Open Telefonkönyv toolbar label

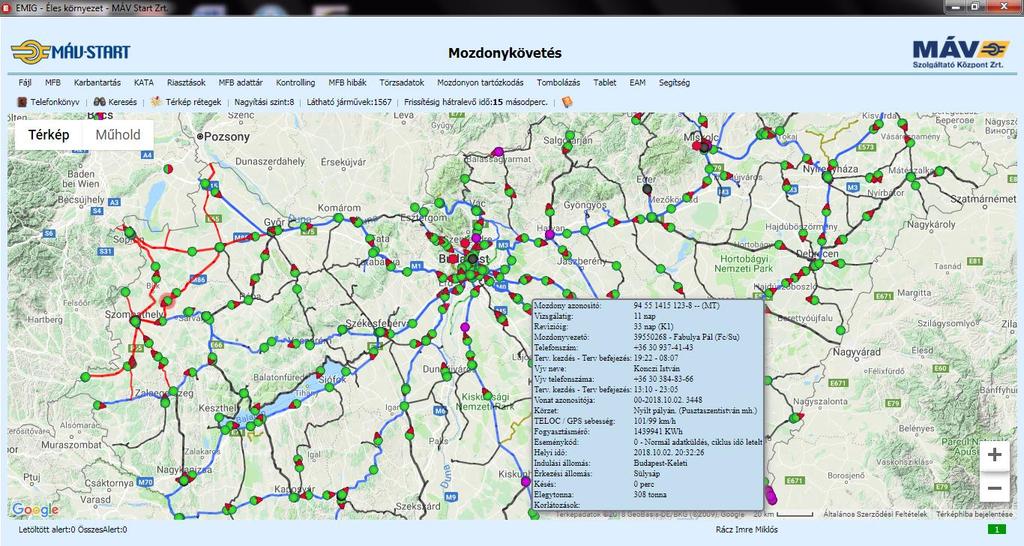click(55, 103)
